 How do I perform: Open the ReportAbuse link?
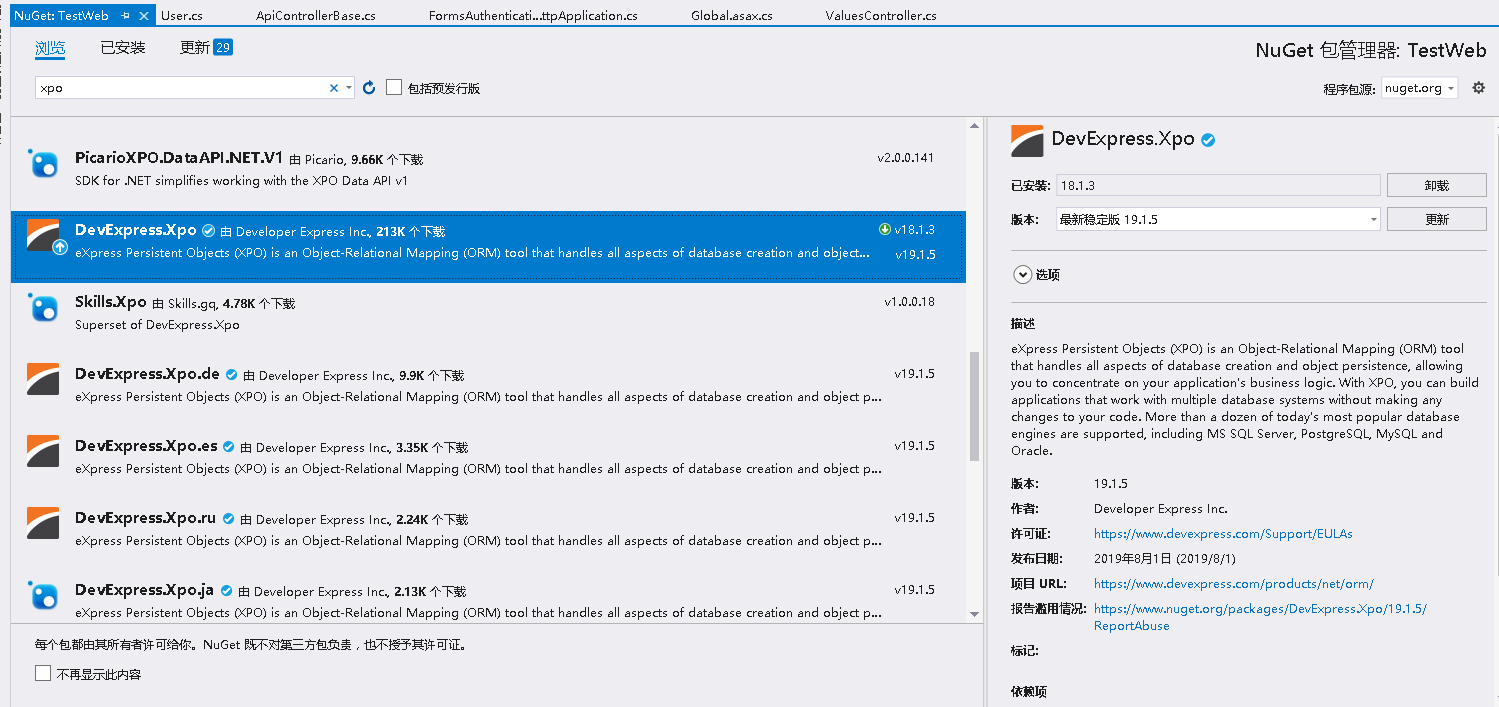pos(1260,617)
